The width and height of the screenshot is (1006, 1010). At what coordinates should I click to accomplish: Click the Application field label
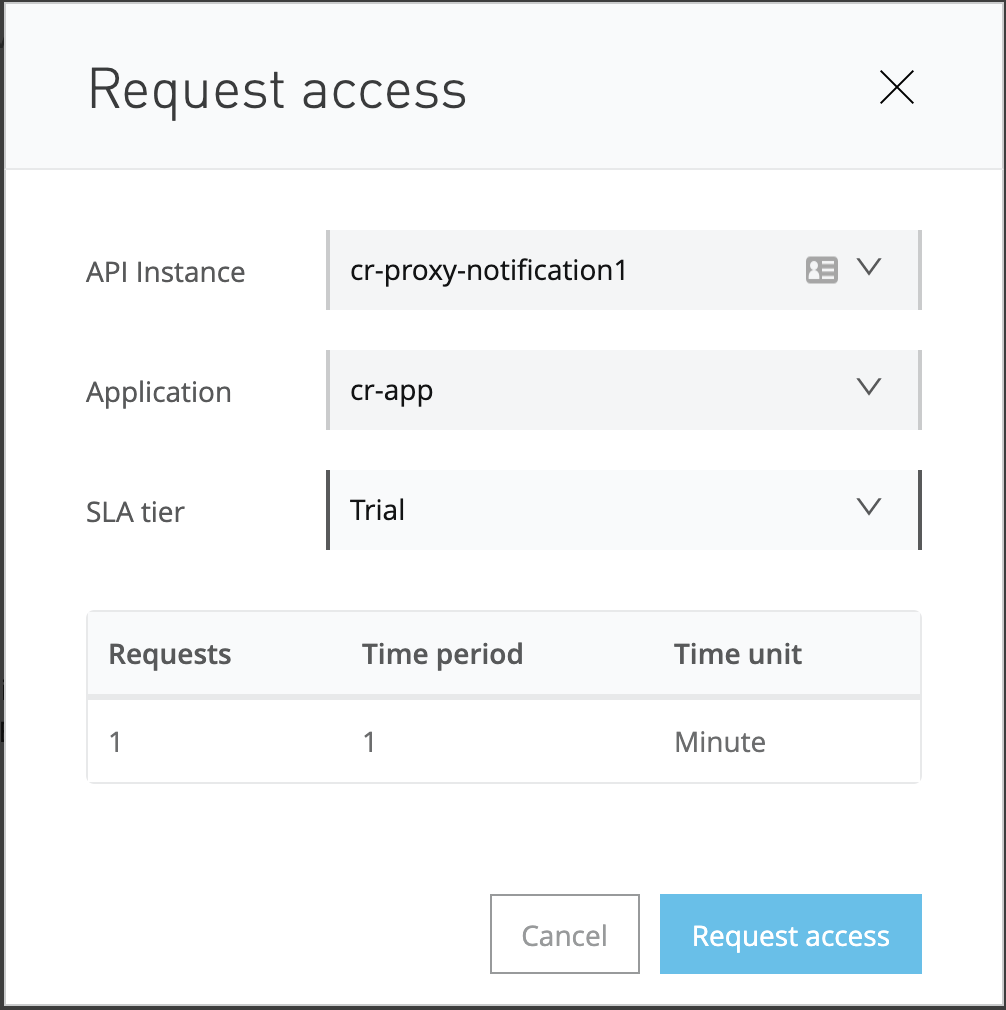[x=159, y=392]
